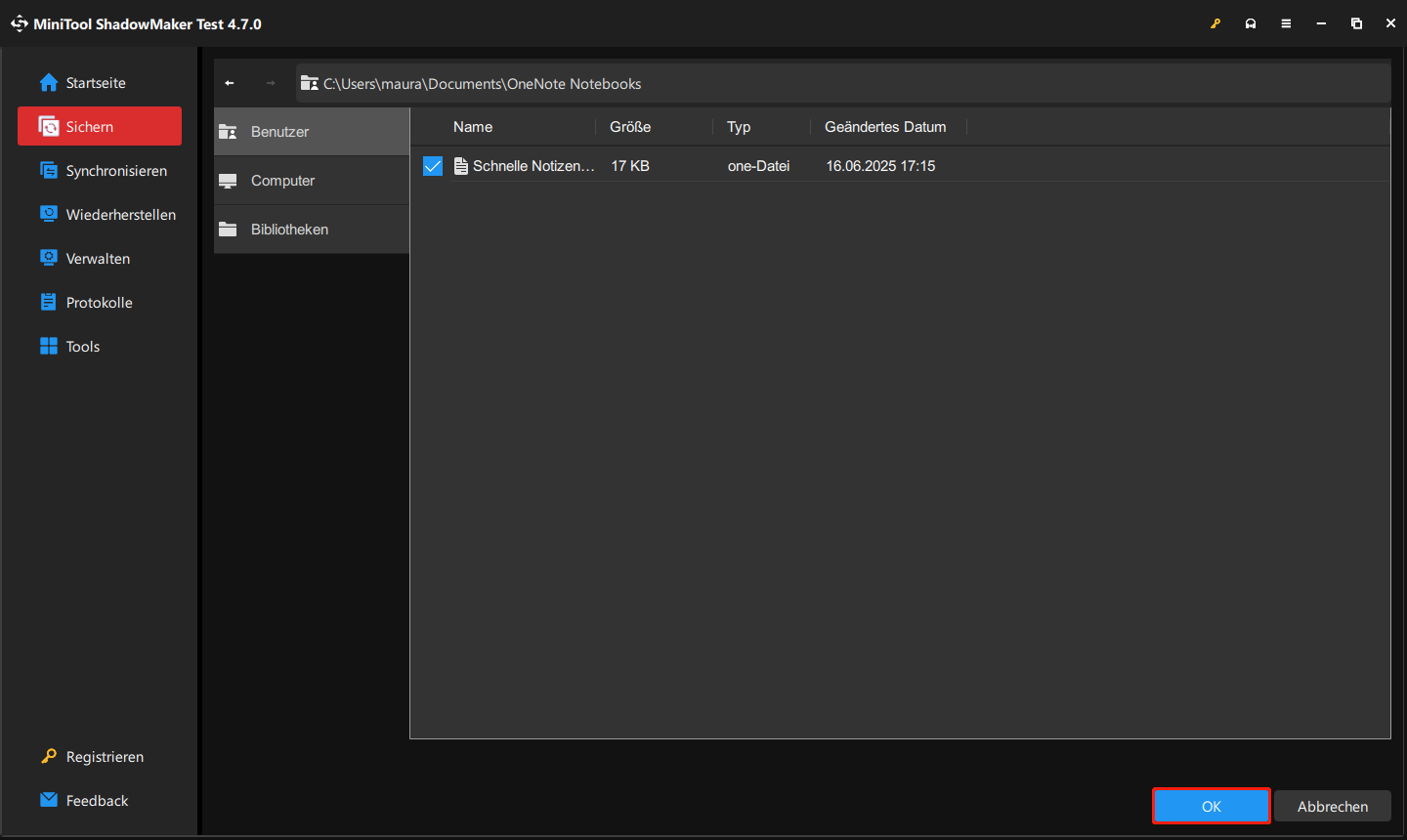Cancel with the Abbrechen button
The image size is (1407, 840).
(x=1333, y=807)
